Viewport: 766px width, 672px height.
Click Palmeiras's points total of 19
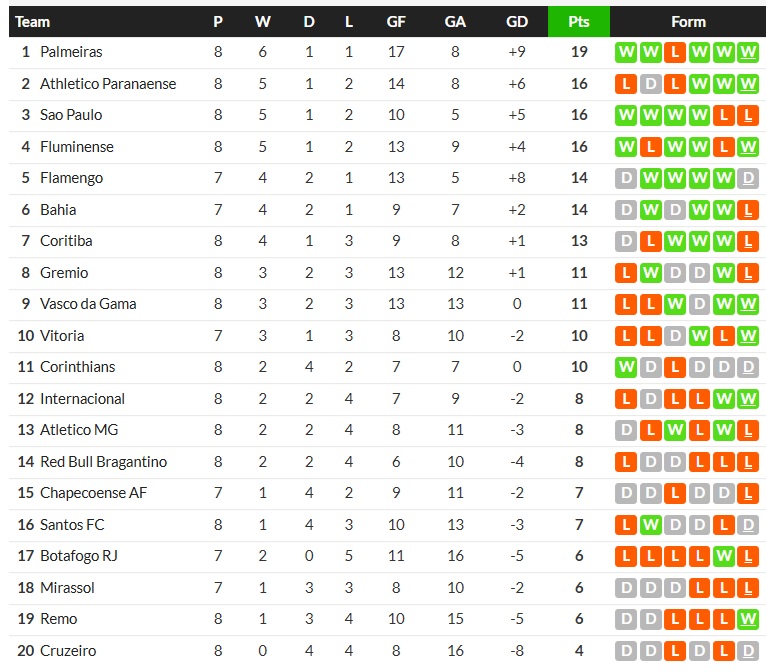pyautogui.click(x=579, y=52)
